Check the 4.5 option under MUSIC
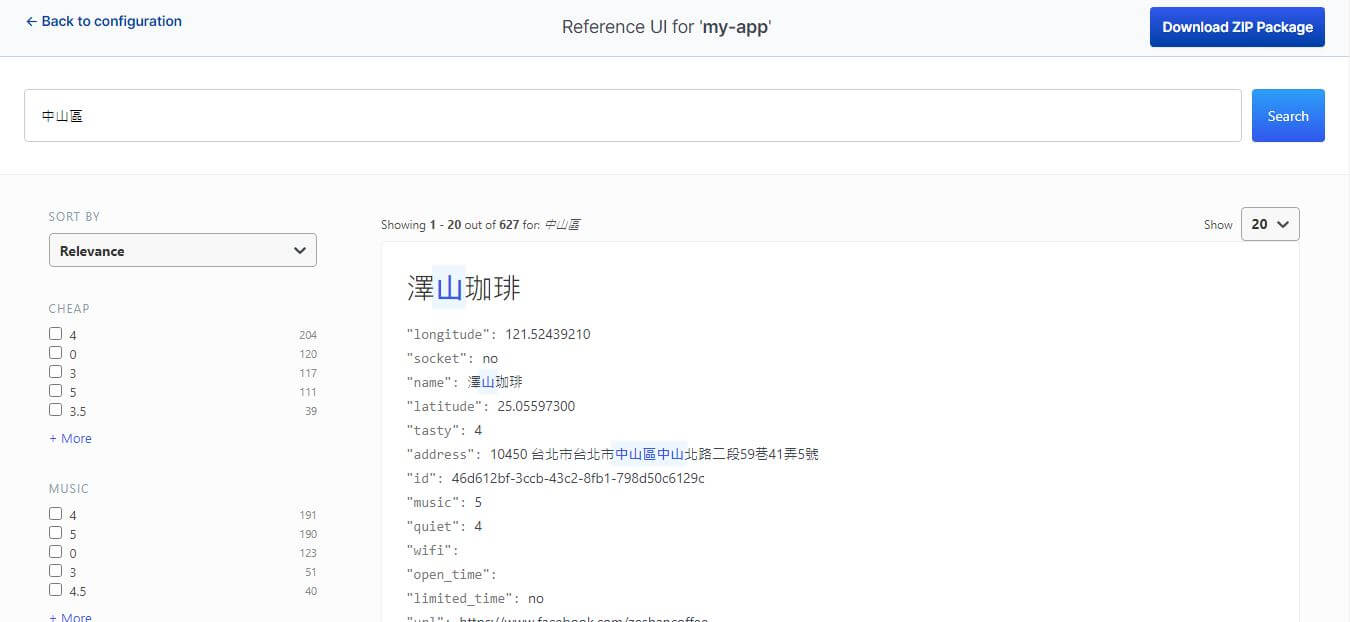This screenshot has width=1350, height=622. point(55,590)
